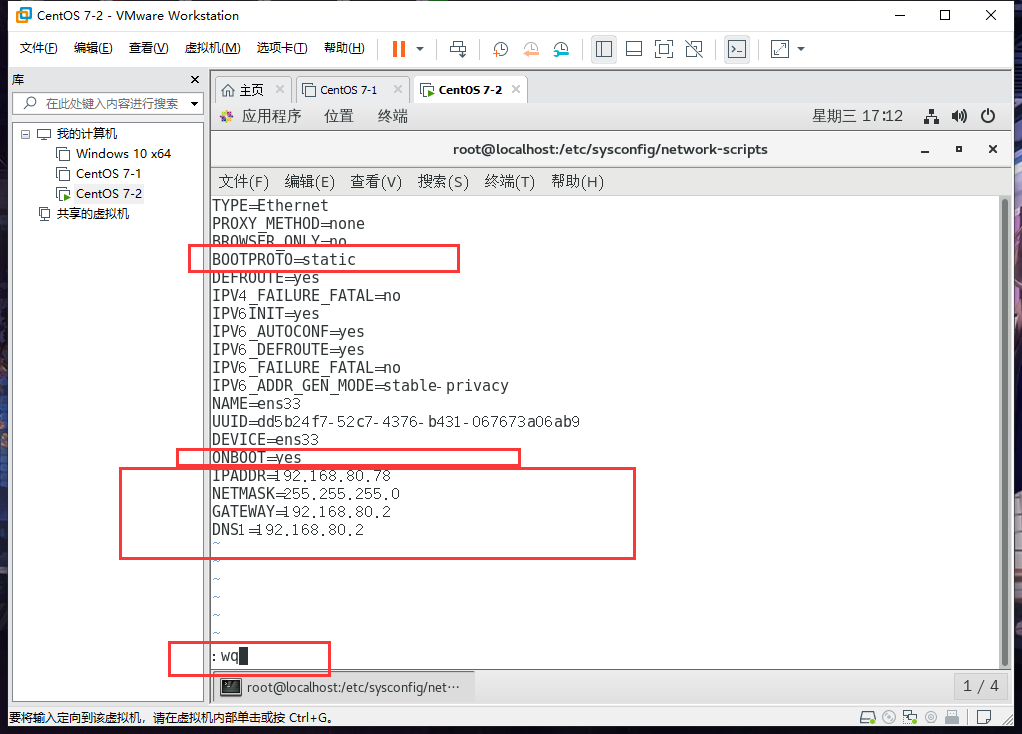Close the terminal window
Viewport: 1022px width, 734px height.
pyautogui.click(x=993, y=149)
